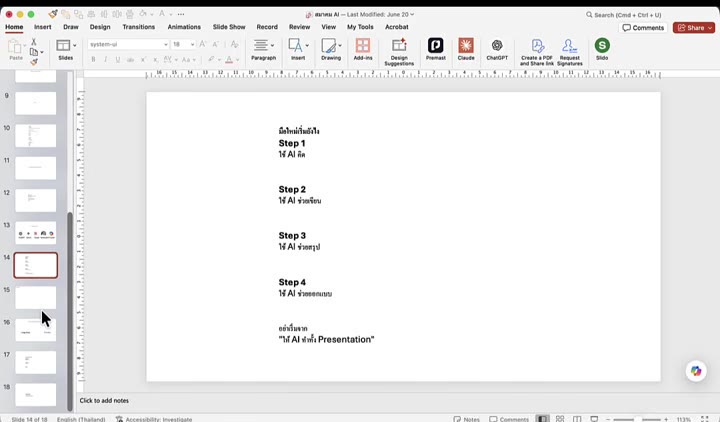
Task: Open the Change Case Aa dropdown
Action: point(188,60)
